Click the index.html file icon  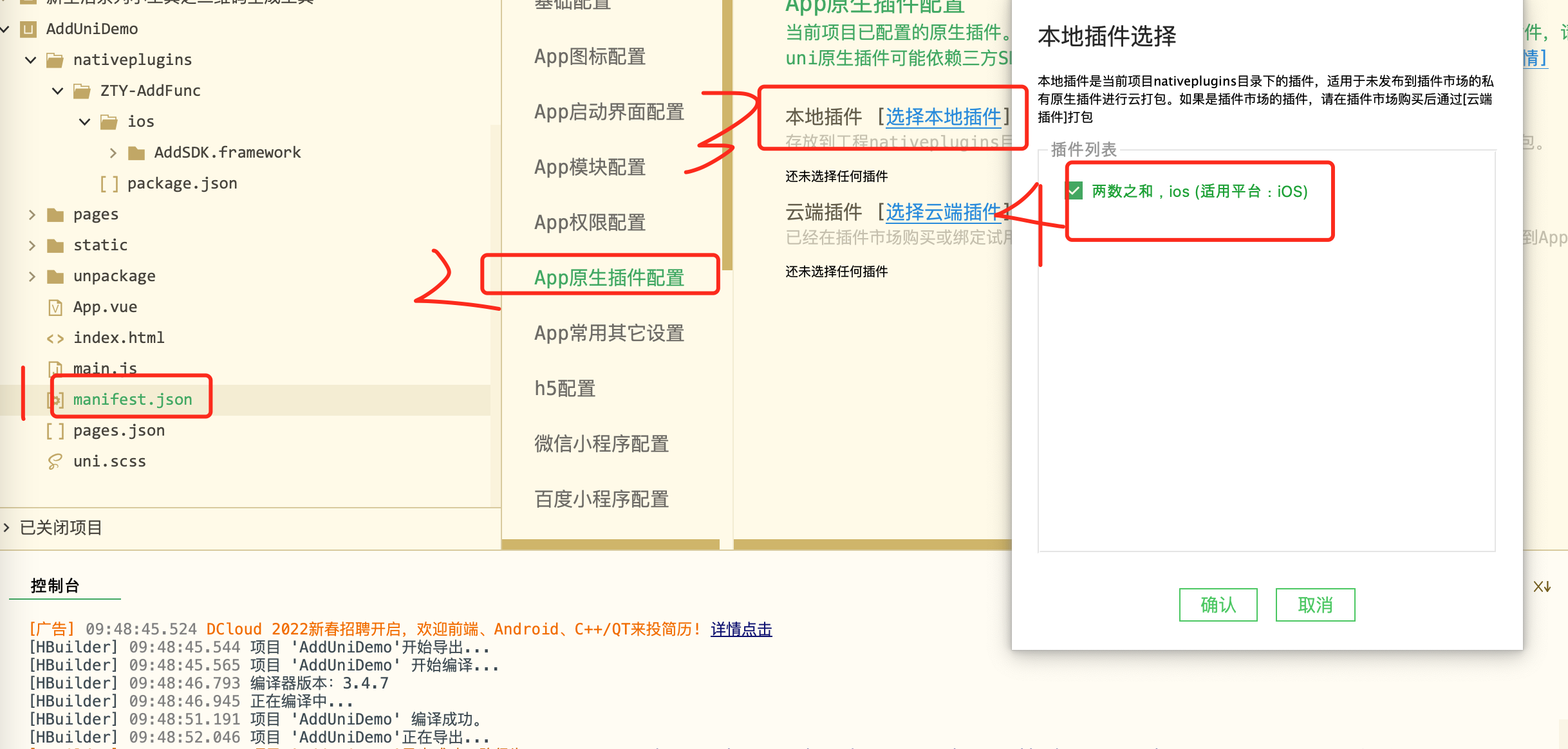click(x=55, y=338)
